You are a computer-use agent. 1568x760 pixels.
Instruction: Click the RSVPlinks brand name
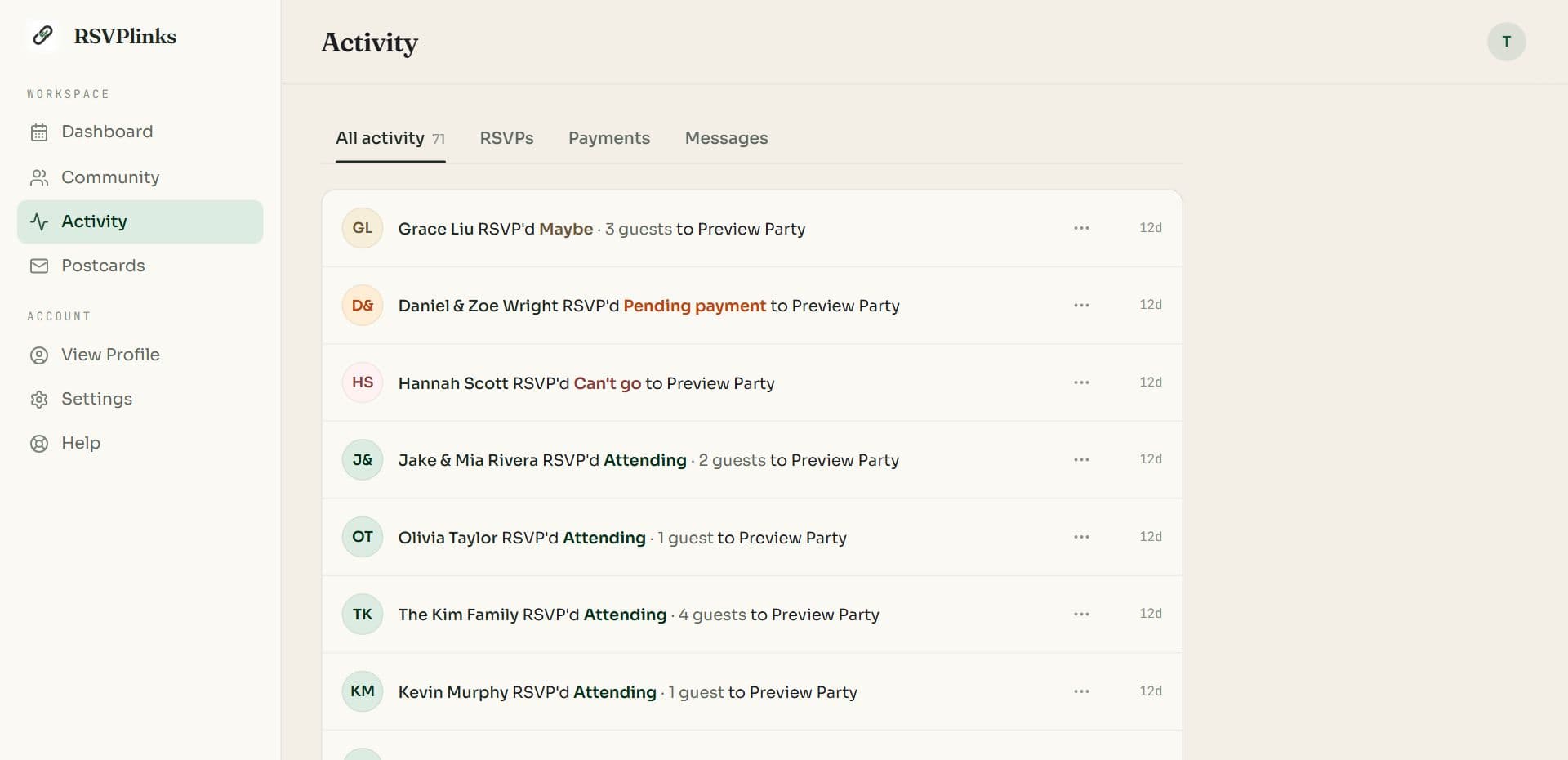click(125, 36)
